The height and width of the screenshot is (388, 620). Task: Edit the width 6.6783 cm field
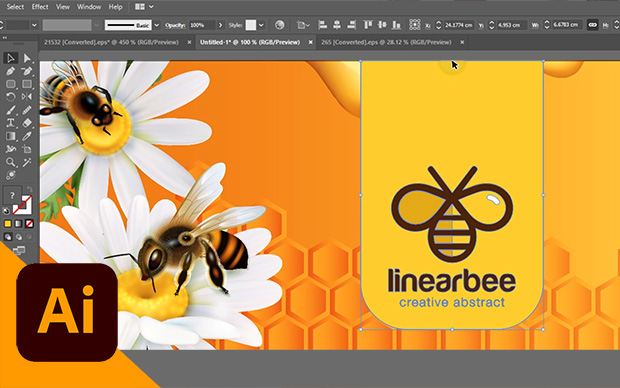tap(567, 25)
